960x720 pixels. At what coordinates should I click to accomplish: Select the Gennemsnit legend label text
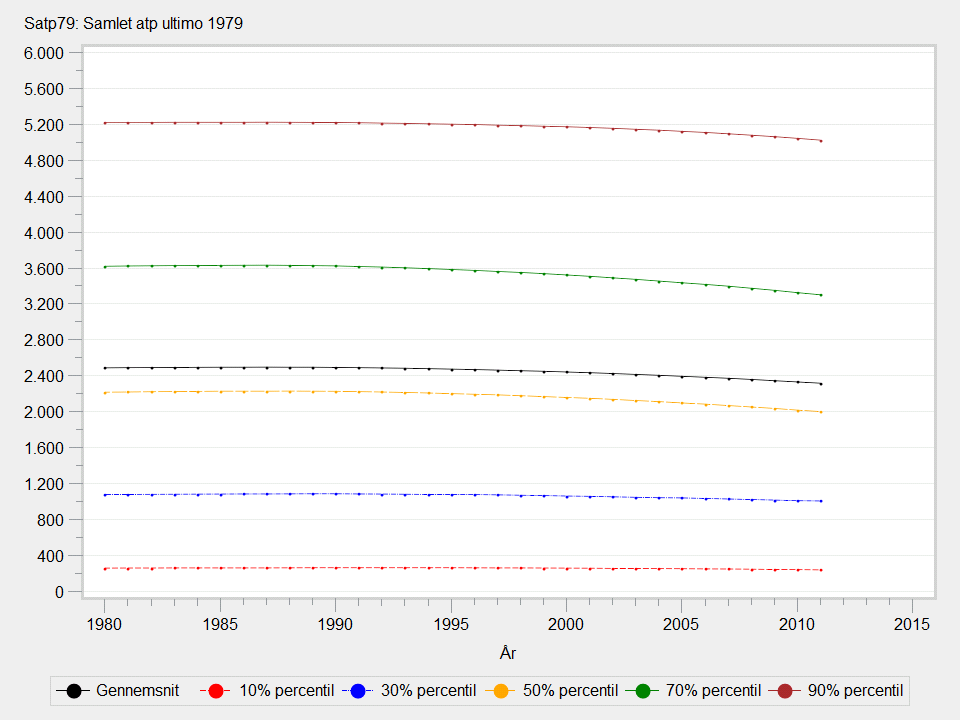(136, 691)
